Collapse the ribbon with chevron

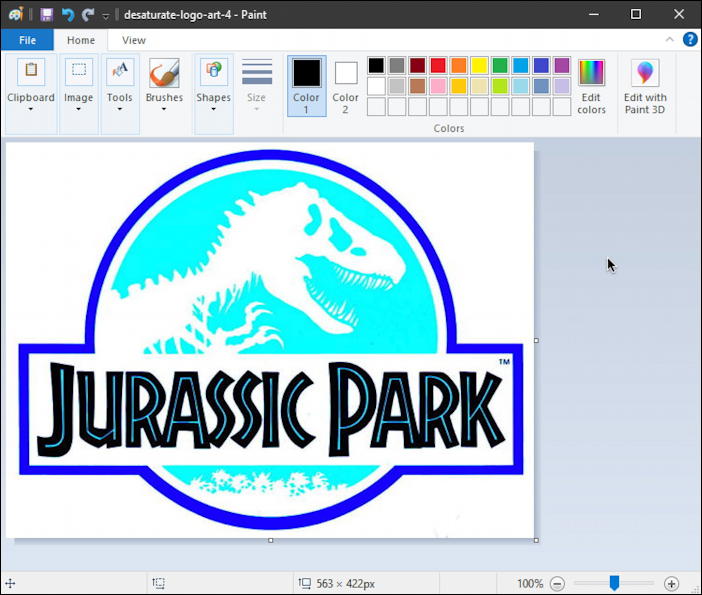(x=669, y=39)
